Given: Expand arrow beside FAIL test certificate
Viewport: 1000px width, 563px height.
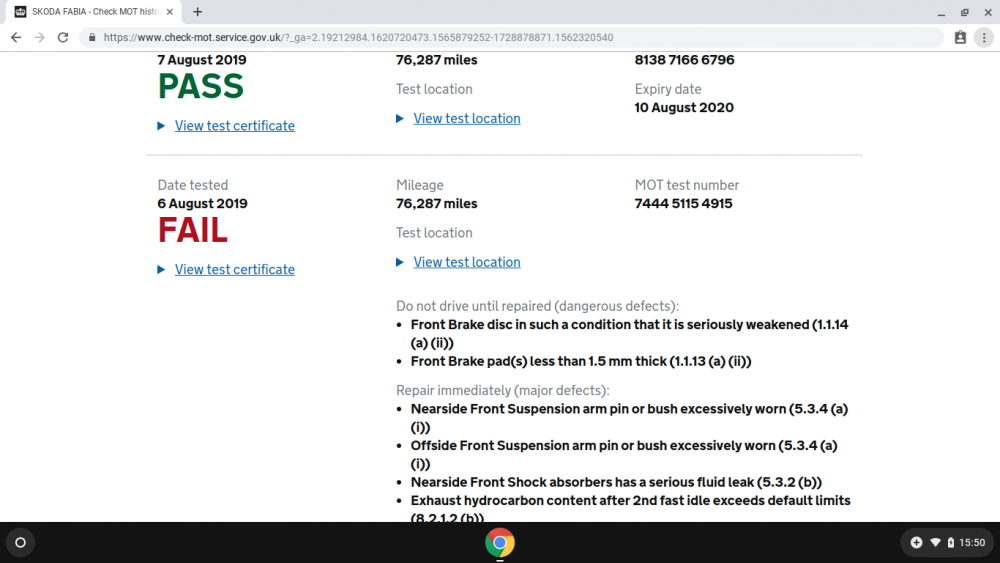Looking at the screenshot, I should coord(161,270).
